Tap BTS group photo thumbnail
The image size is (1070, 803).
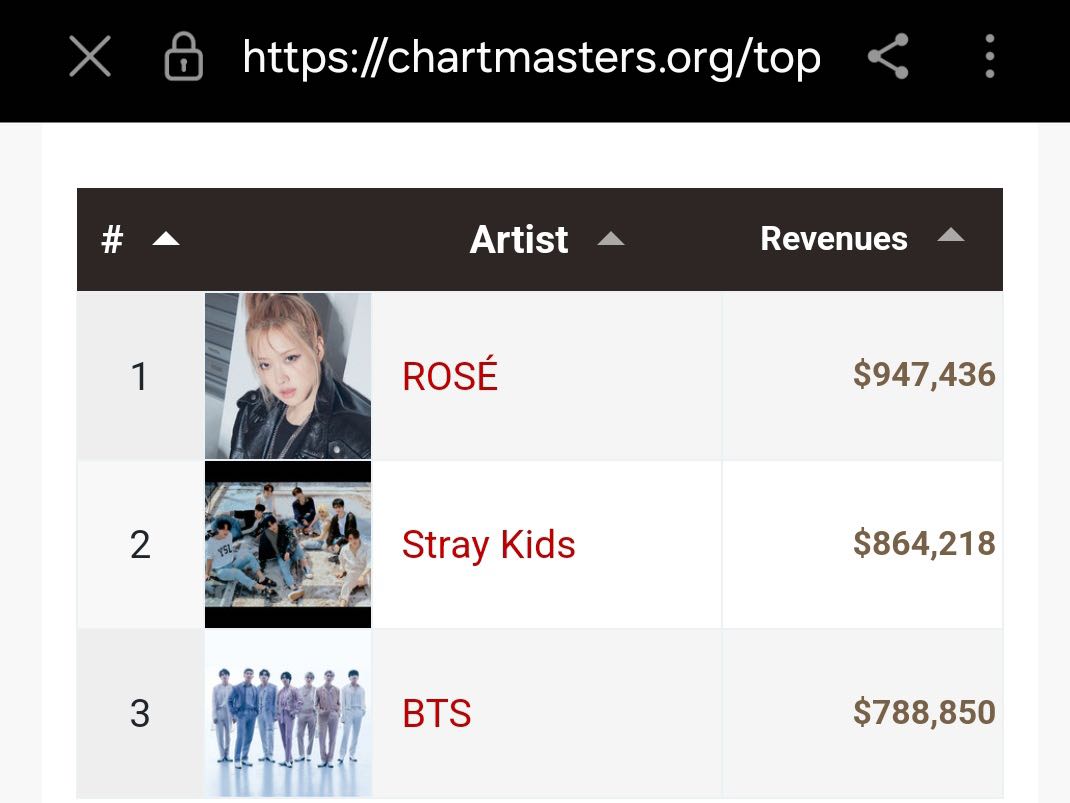coord(288,713)
